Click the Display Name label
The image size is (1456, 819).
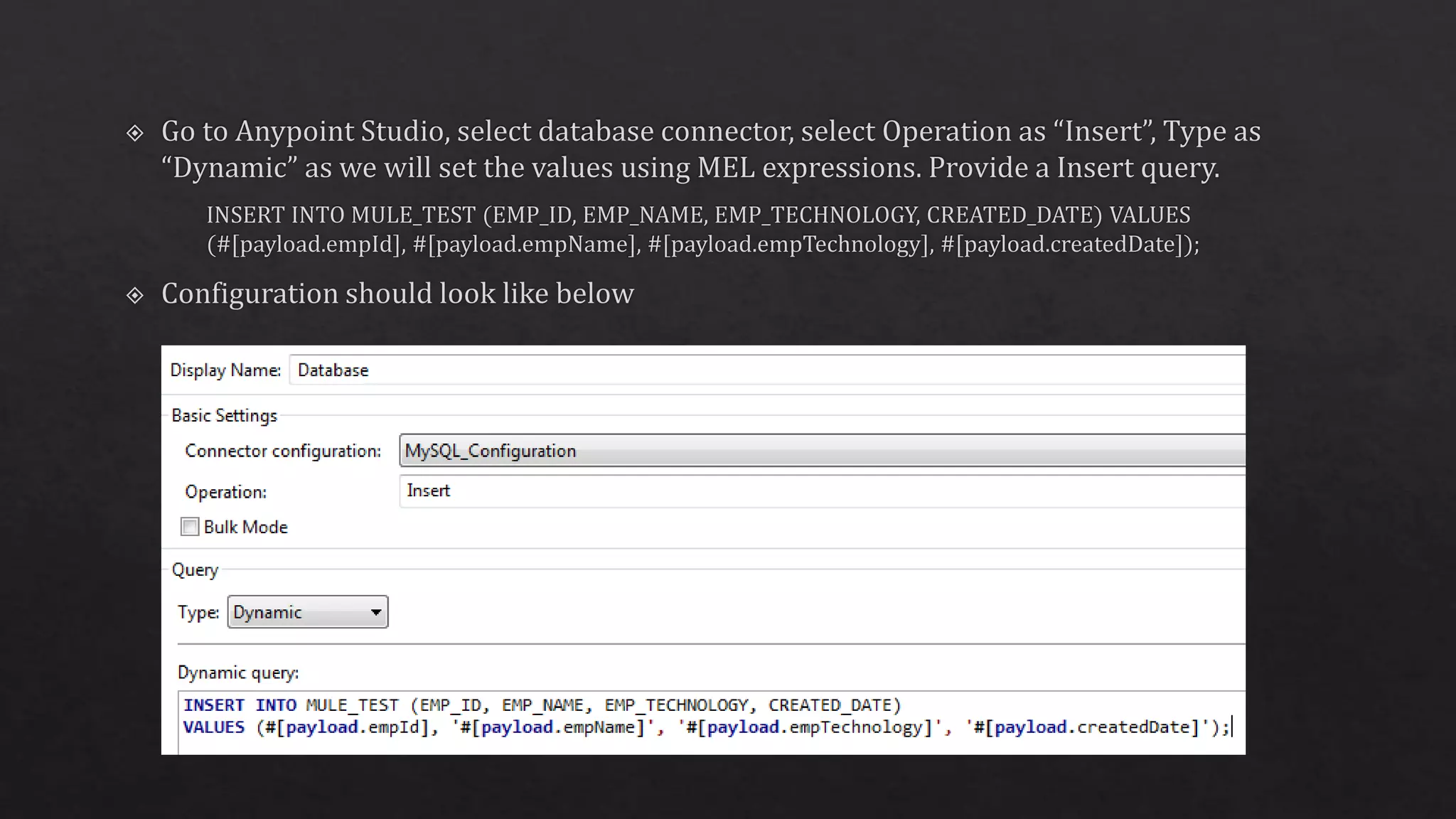(x=225, y=370)
